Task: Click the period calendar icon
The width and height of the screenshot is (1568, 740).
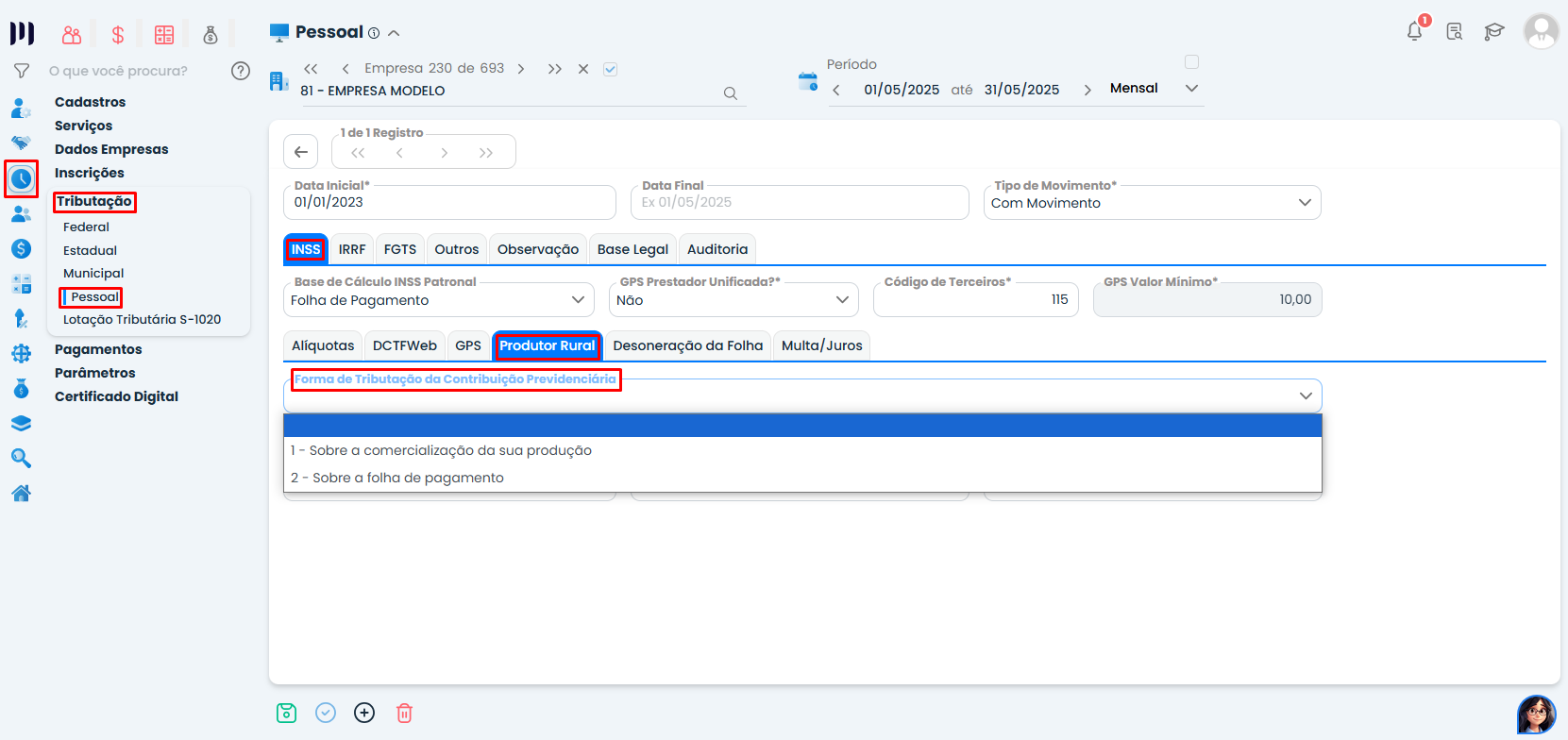Action: click(x=808, y=82)
